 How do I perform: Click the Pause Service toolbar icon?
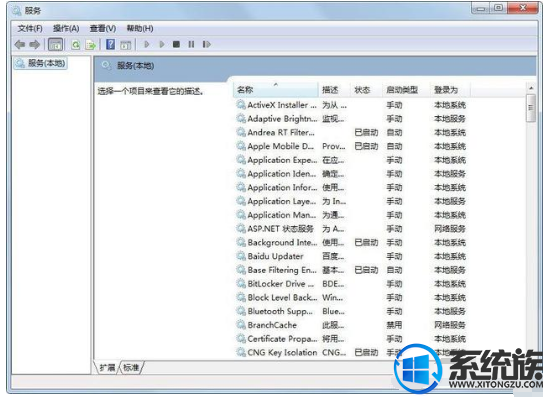[x=191, y=44]
